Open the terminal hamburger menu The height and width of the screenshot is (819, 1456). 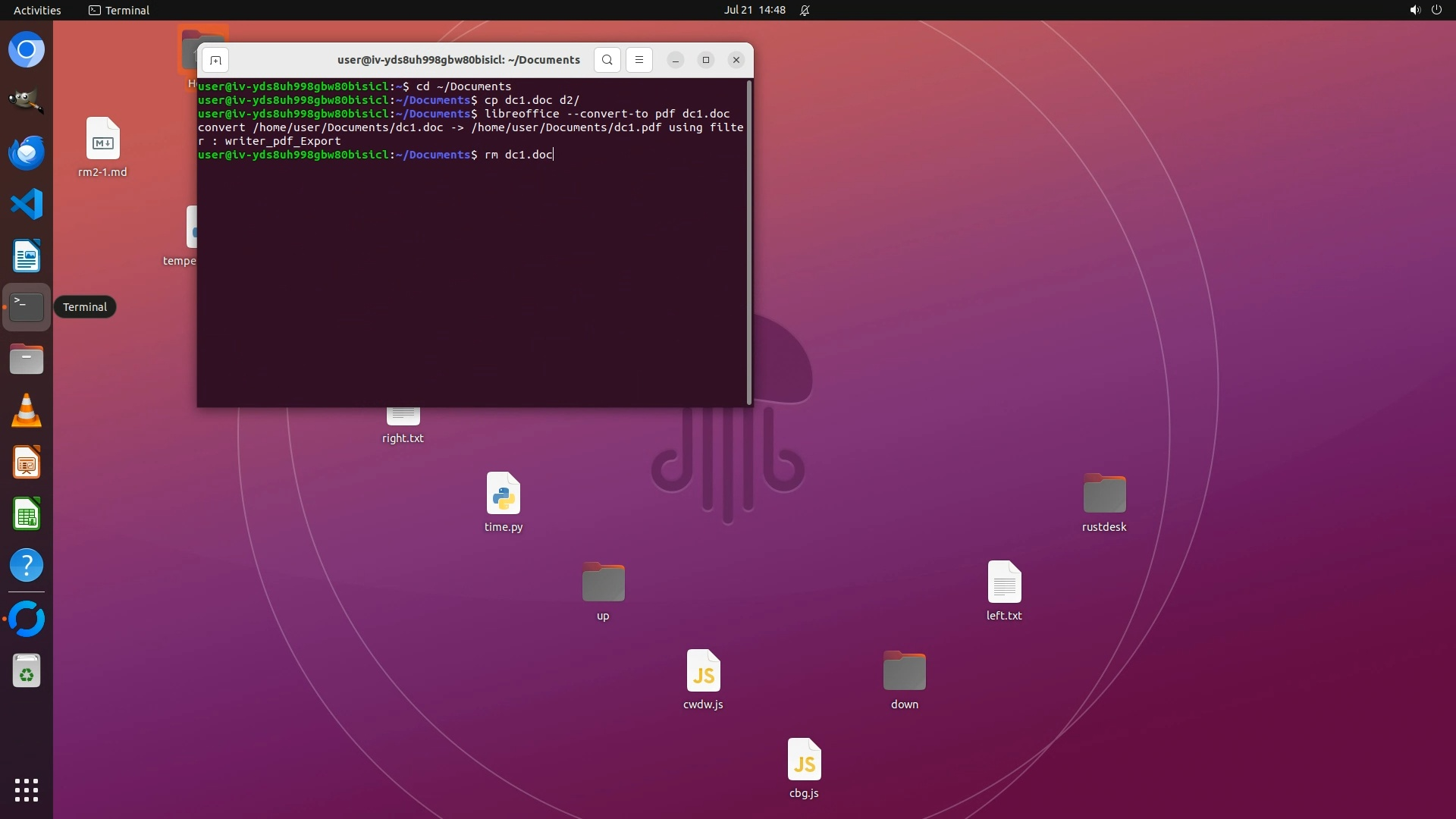coord(639,60)
